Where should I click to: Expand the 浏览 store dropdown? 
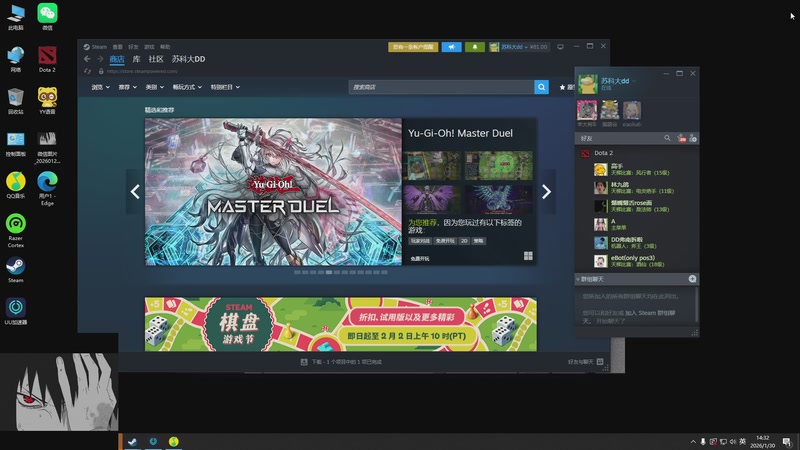pos(101,87)
